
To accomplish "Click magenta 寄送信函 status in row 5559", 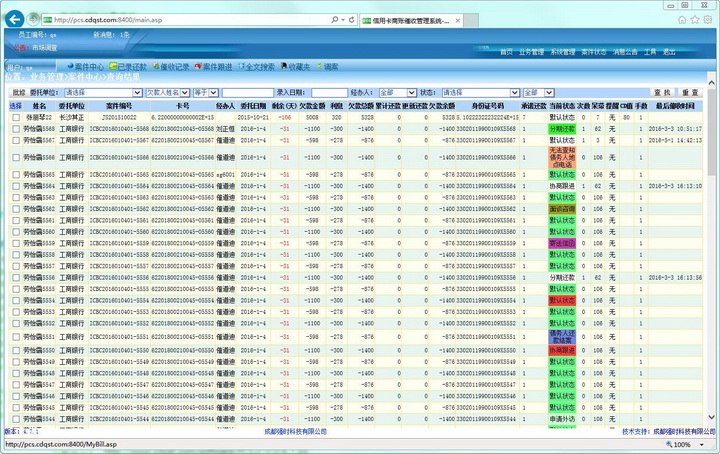I will pyautogui.click(x=562, y=243).
